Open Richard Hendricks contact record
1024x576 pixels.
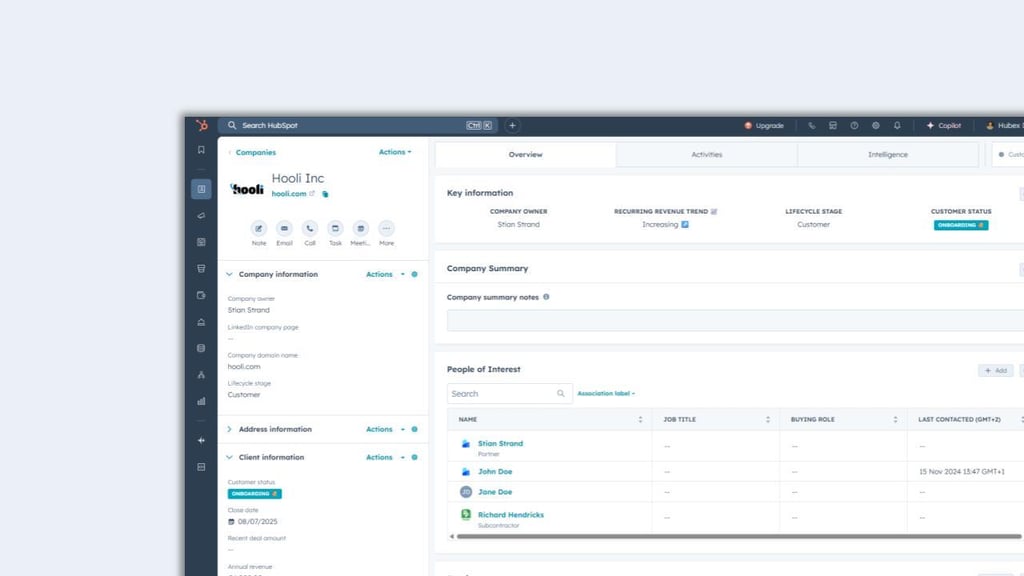(x=511, y=515)
